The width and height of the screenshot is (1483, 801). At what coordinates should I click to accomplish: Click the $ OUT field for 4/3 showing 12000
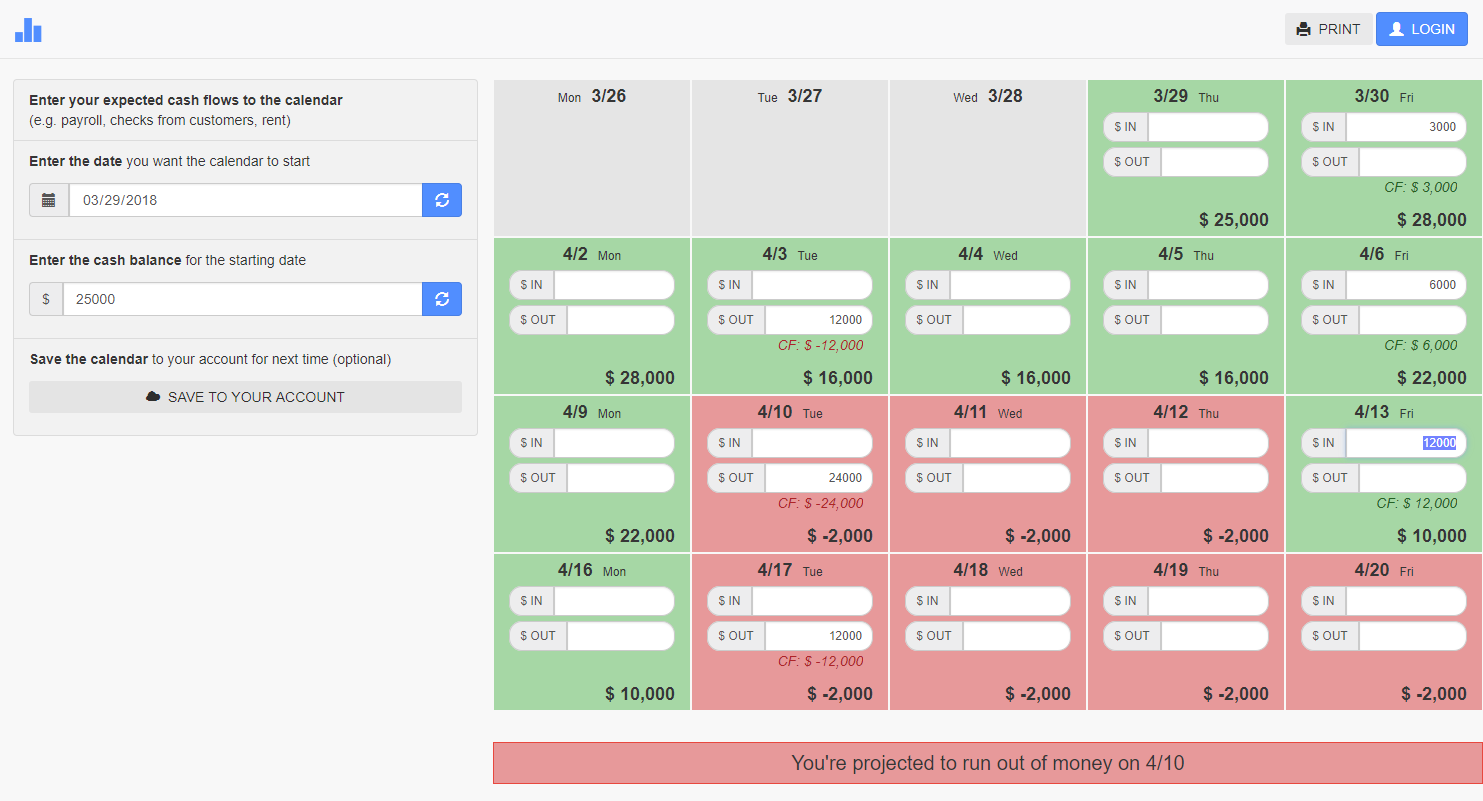(x=818, y=320)
